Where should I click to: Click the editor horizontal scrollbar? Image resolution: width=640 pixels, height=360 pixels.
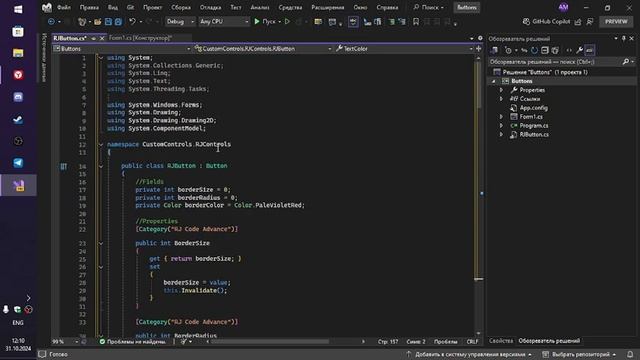click(x=269, y=342)
